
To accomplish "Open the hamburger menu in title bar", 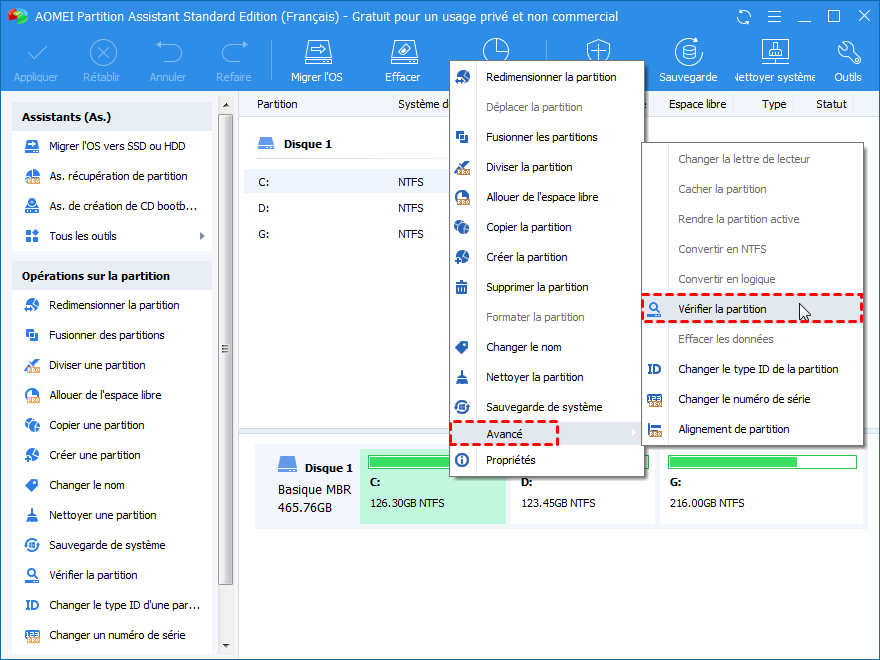I will pyautogui.click(x=774, y=17).
